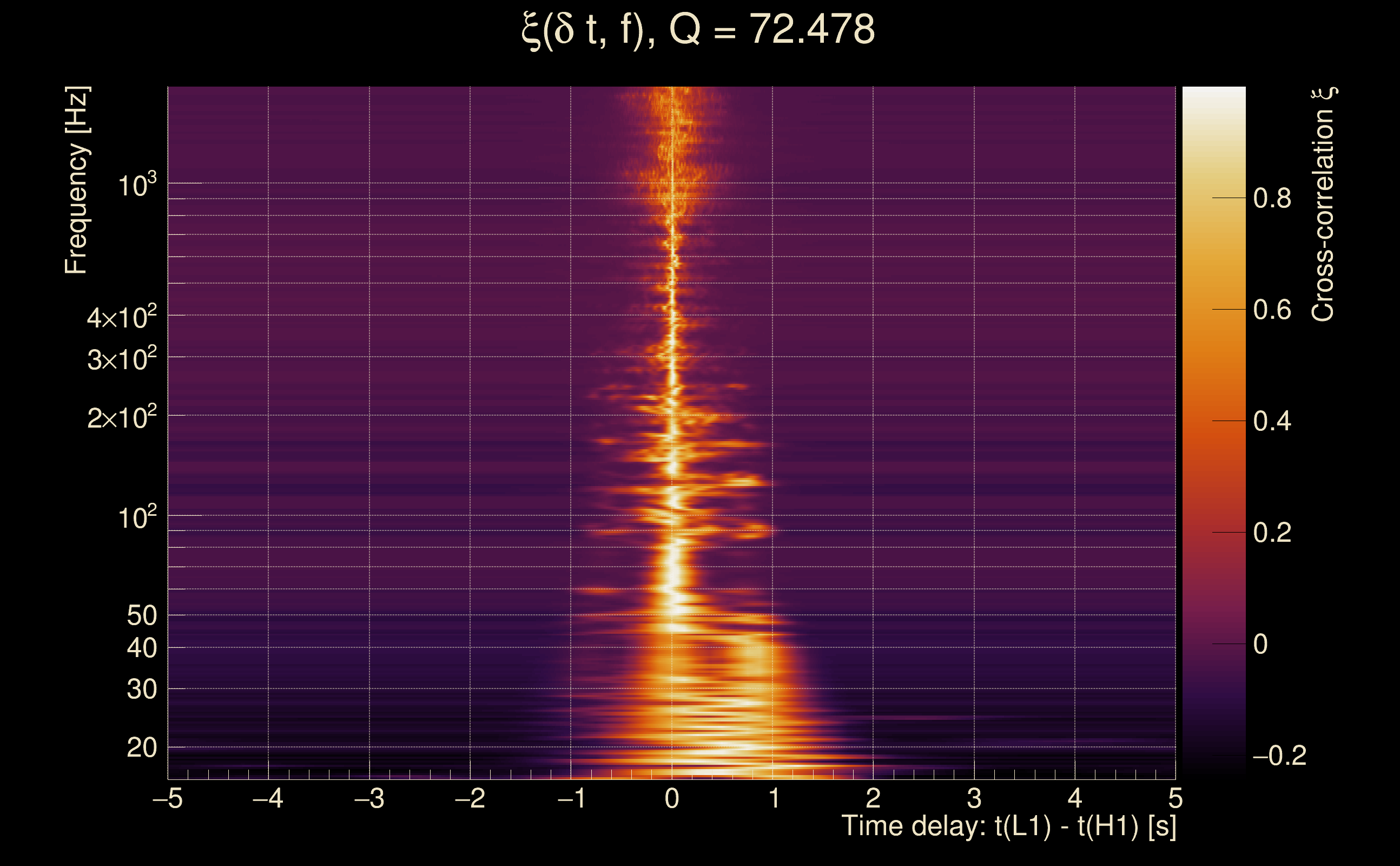Click the 0.6 tick label on the colorbar
The height and width of the screenshot is (866, 1400).
pyautogui.click(x=1272, y=310)
